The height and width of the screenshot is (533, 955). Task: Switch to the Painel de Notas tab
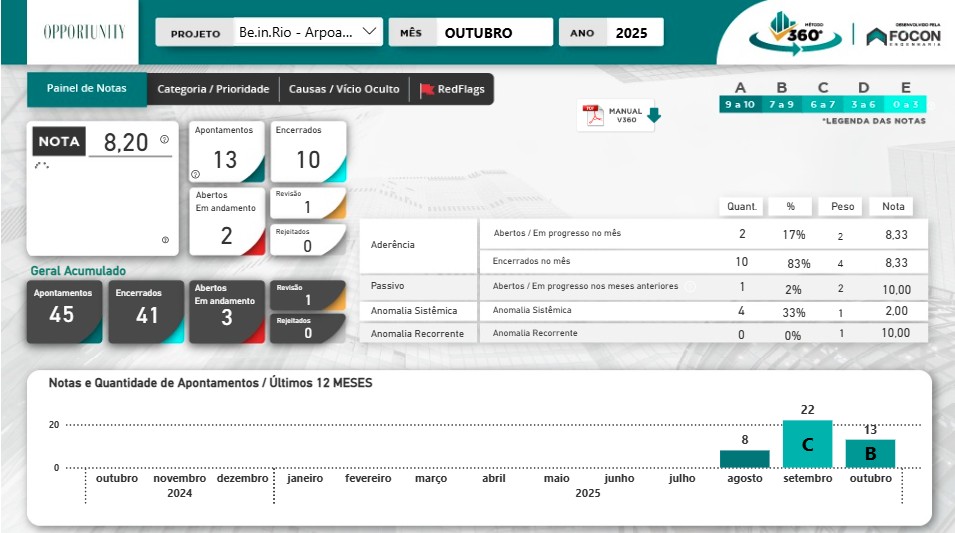pos(87,88)
